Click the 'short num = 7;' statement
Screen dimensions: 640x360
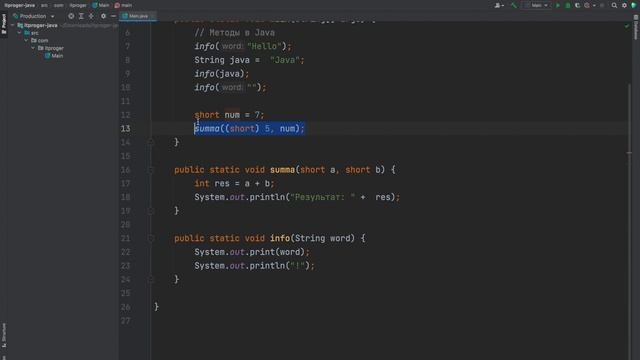click(x=229, y=115)
